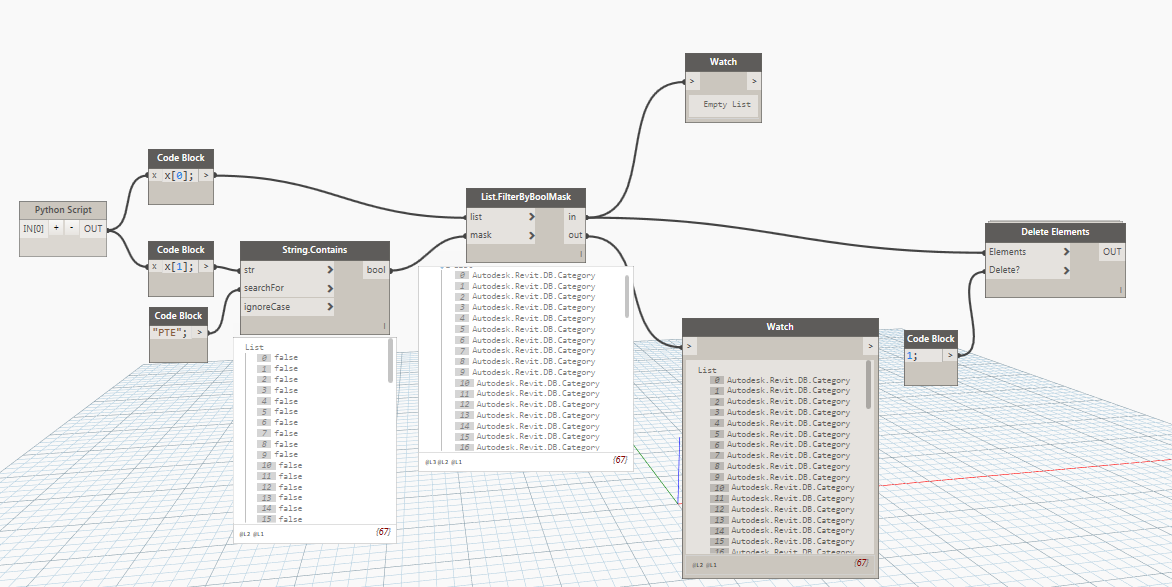1172x587 pixels.
Task: Select the List.FilterByBoolMask node title
Action: [x=525, y=197]
